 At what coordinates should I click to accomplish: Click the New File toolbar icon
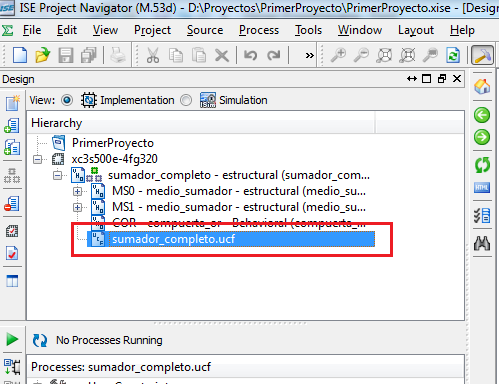coord(20,55)
